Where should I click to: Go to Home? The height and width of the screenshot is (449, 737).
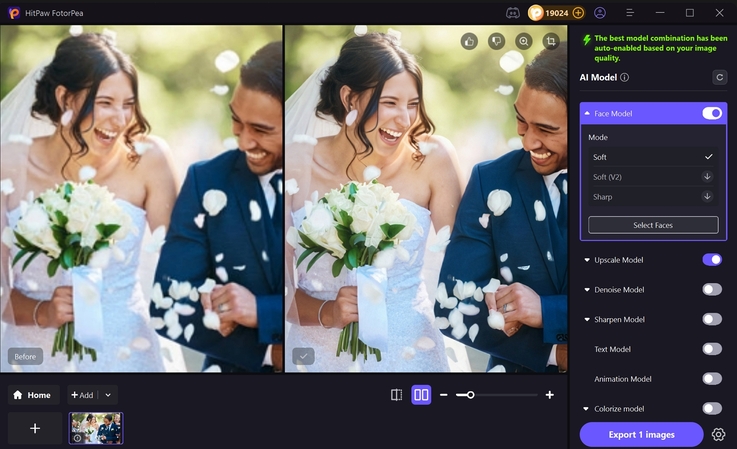click(33, 395)
